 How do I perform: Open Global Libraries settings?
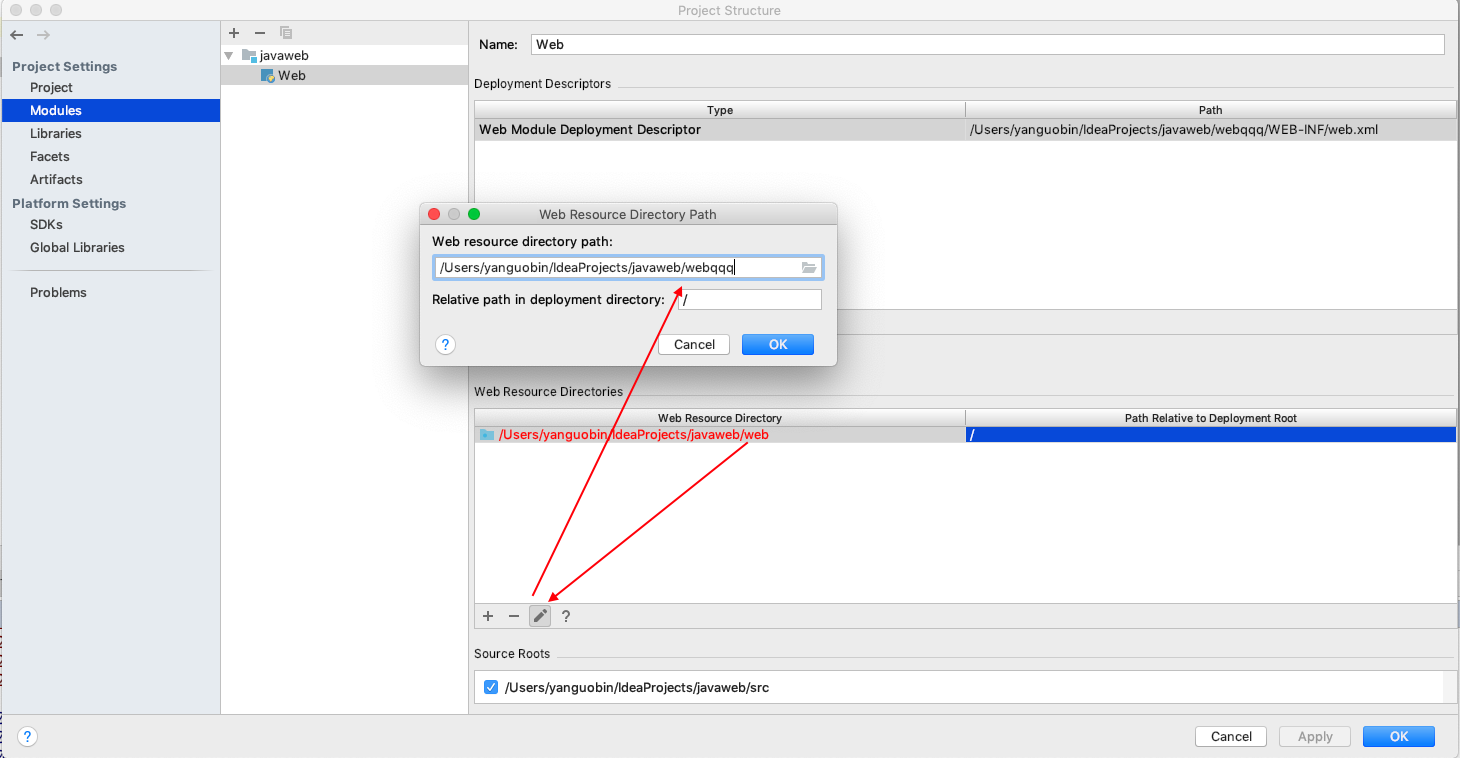[x=77, y=248]
